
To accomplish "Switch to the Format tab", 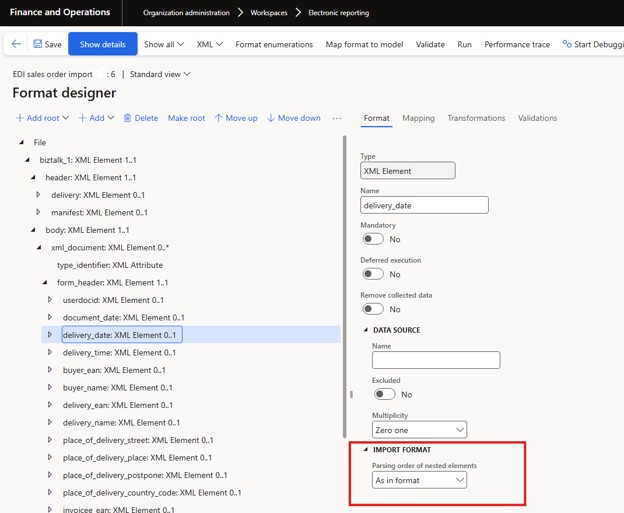I will coord(376,118).
